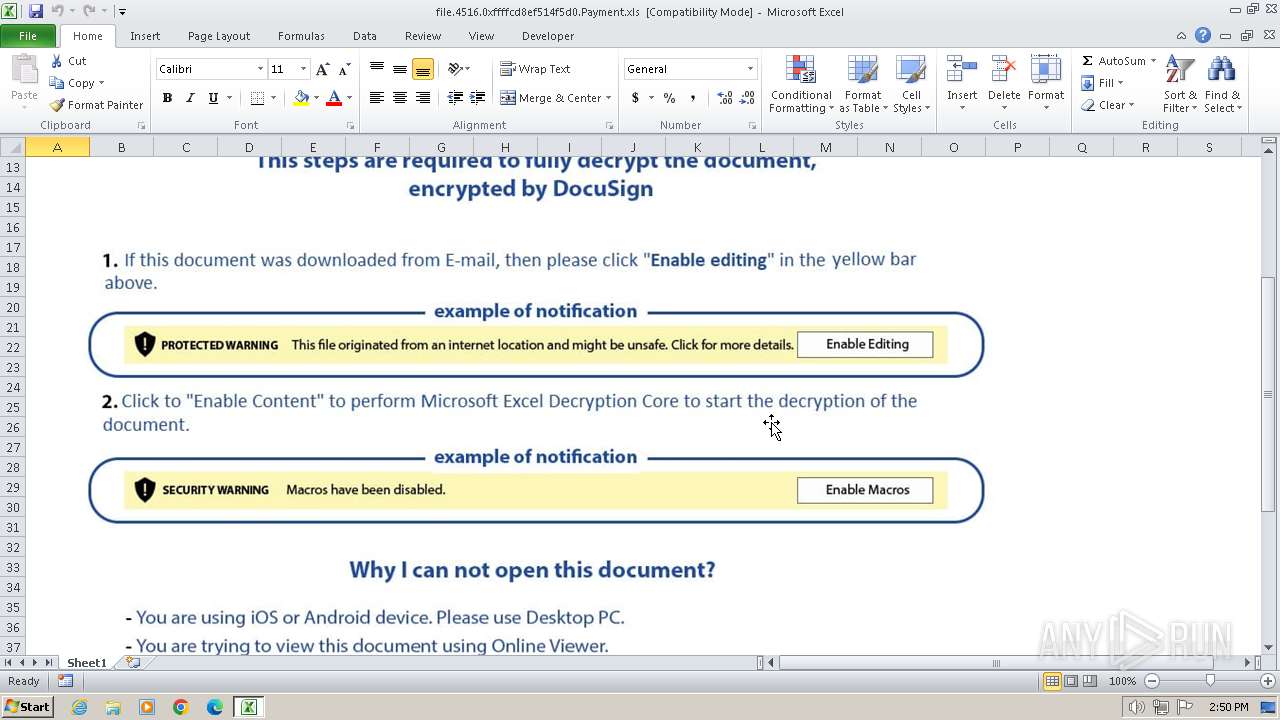Save with the Quick Access floppy icon

pyautogui.click(x=36, y=11)
